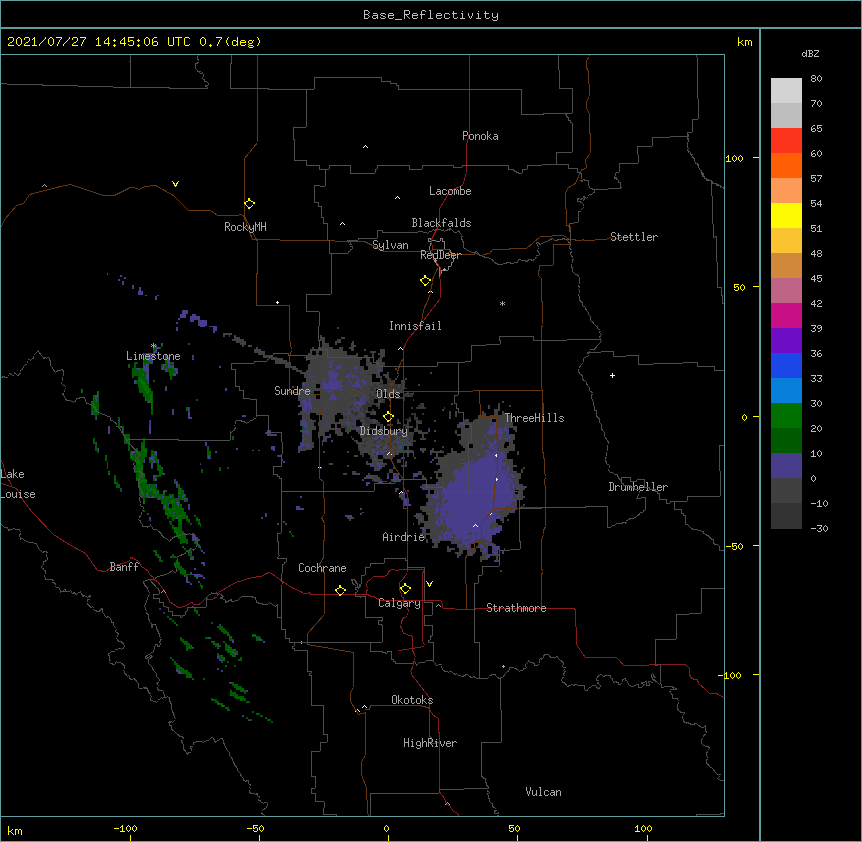
Task: Select the red 65–60 dBZ legend swatch
Action: click(786, 141)
